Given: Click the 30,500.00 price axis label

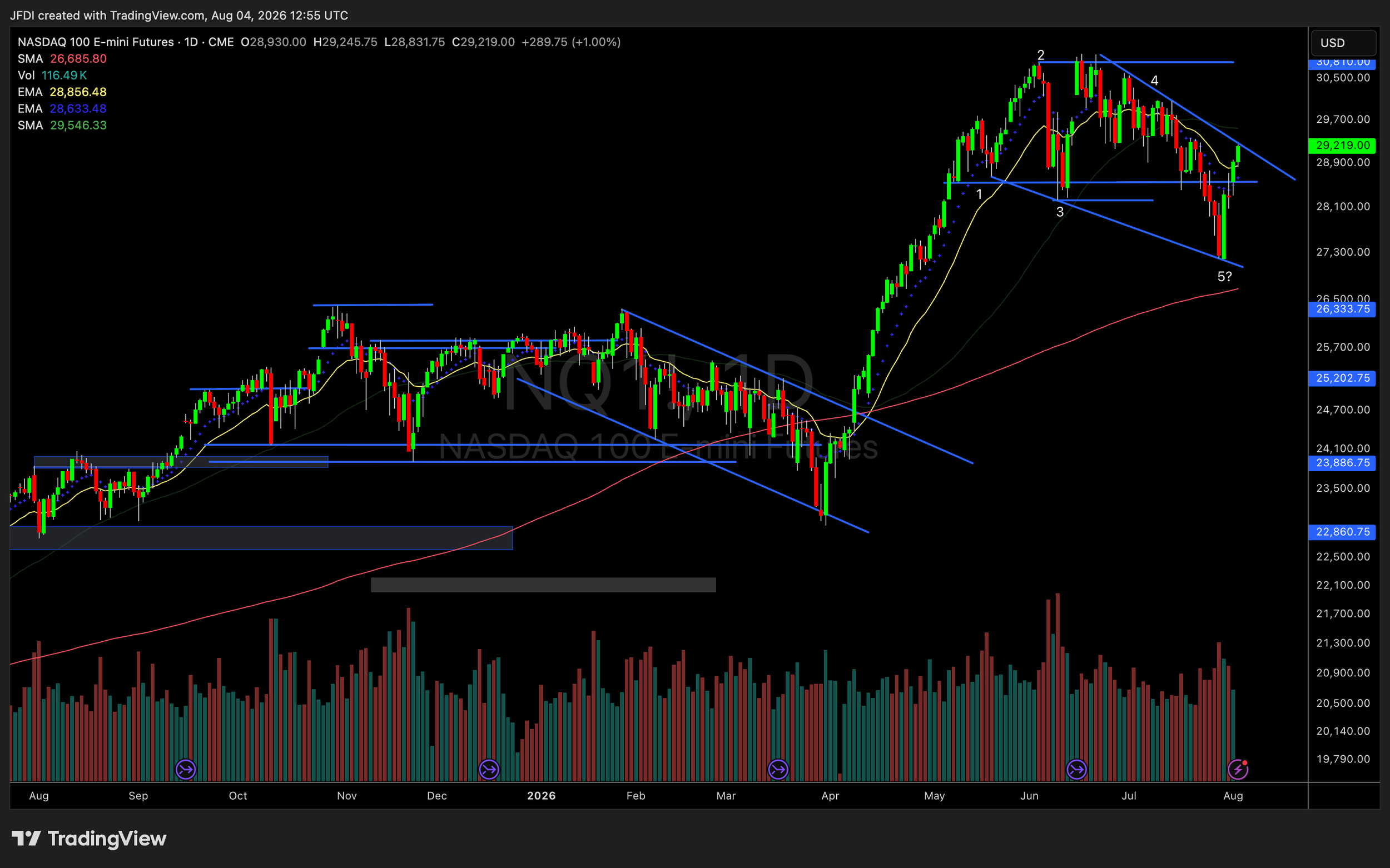Looking at the screenshot, I should [x=1343, y=77].
